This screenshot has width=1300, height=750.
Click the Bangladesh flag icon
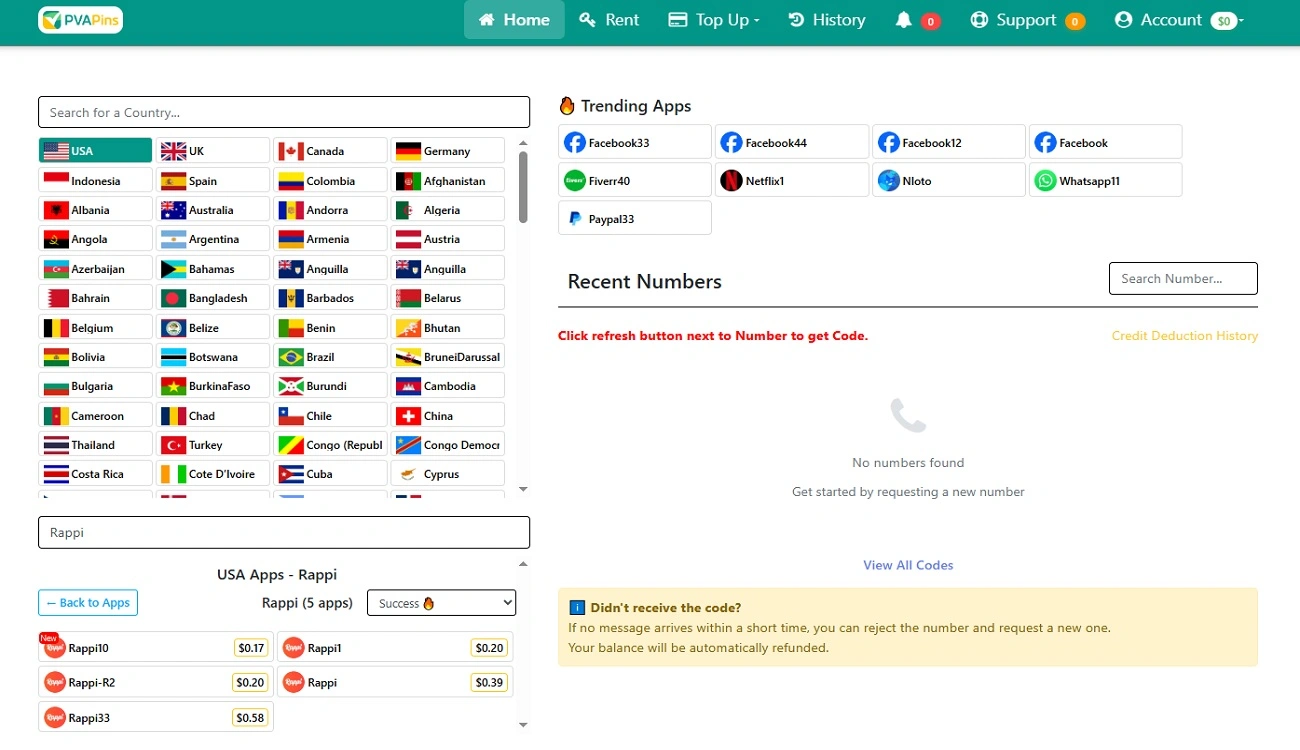click(x=174, y=298)
